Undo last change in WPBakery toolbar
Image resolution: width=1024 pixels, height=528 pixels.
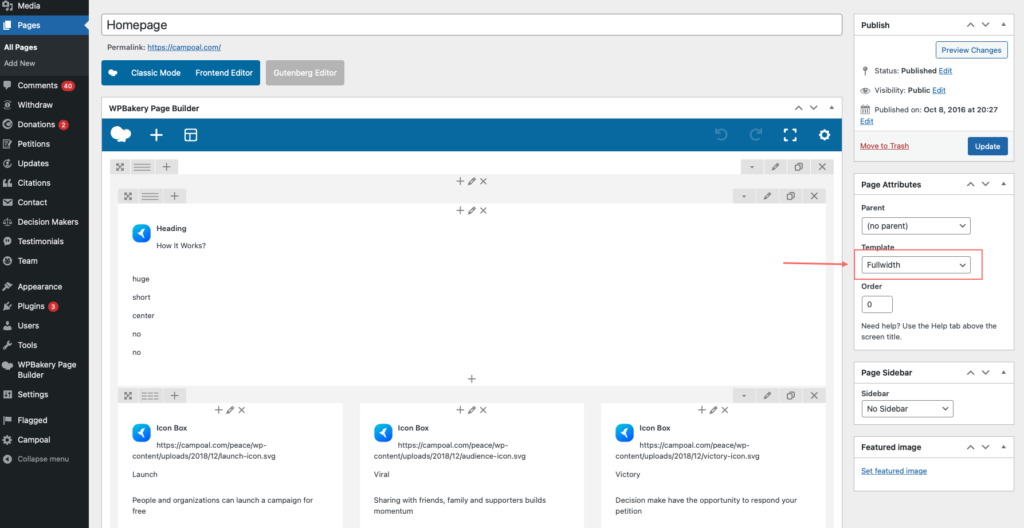721,135
